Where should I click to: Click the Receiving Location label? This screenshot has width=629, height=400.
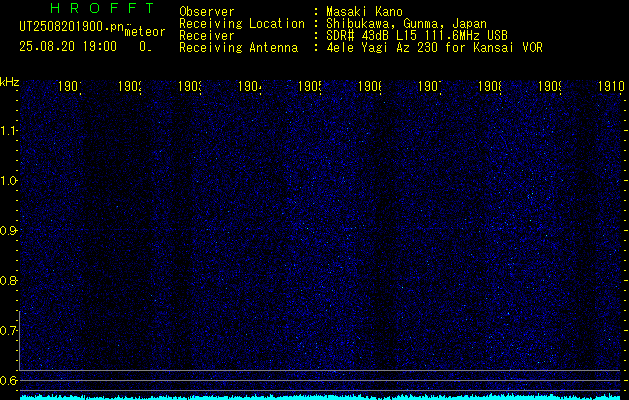[x=242, y=24]
